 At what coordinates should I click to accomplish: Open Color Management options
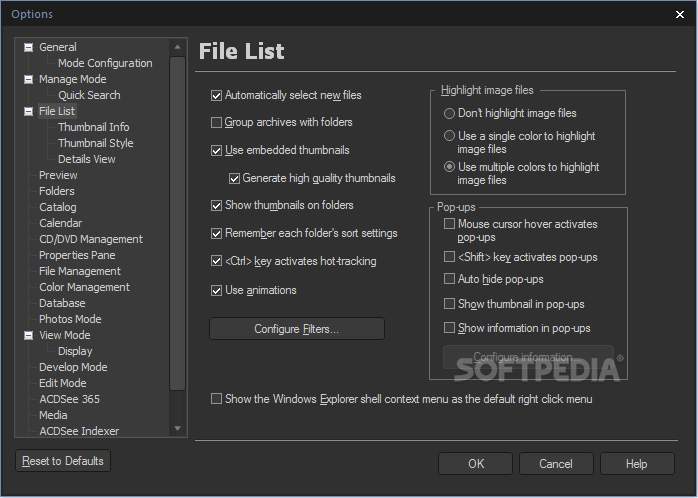point(84,287)
